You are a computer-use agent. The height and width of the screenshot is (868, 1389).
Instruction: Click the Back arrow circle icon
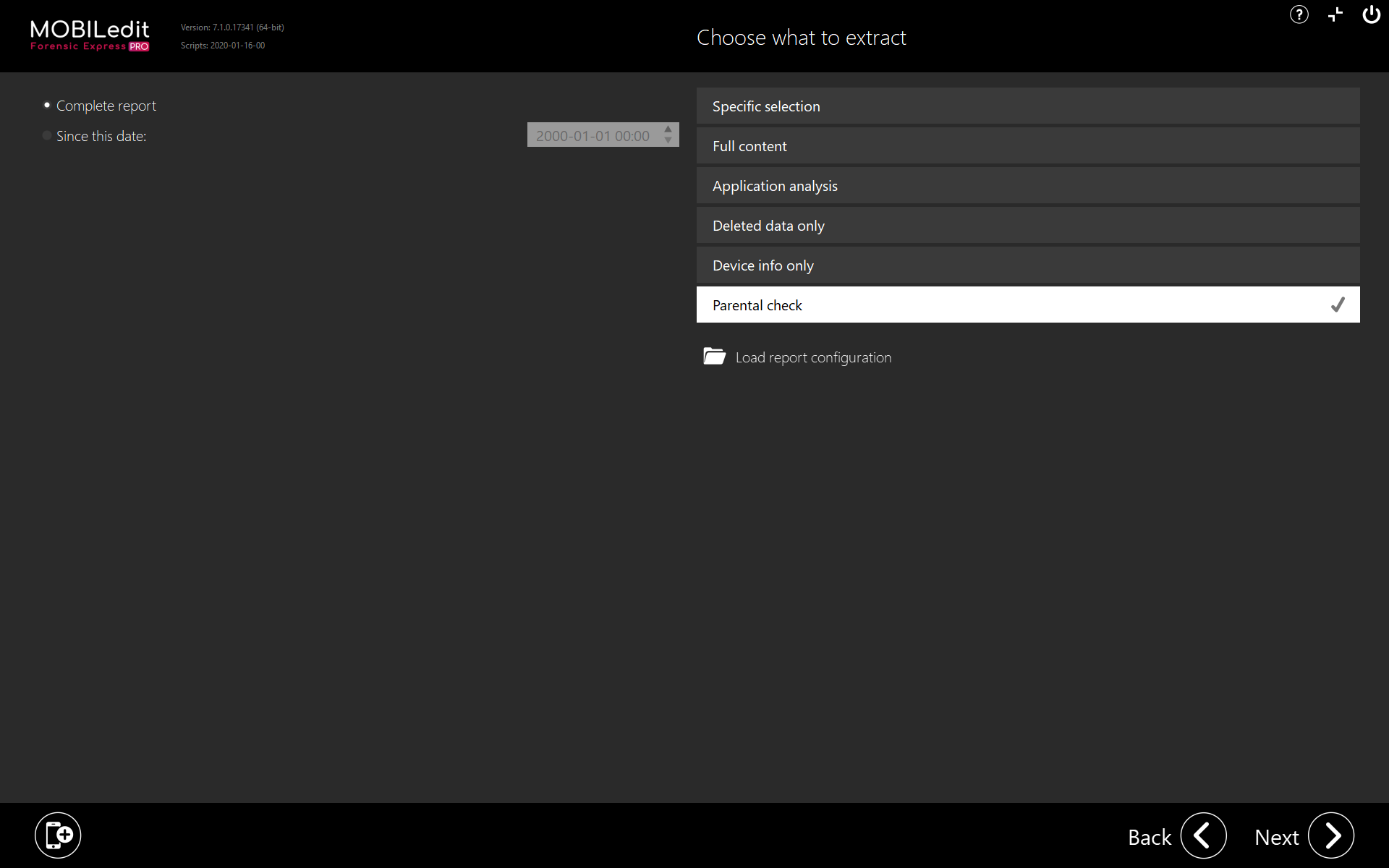(1203, 836)
